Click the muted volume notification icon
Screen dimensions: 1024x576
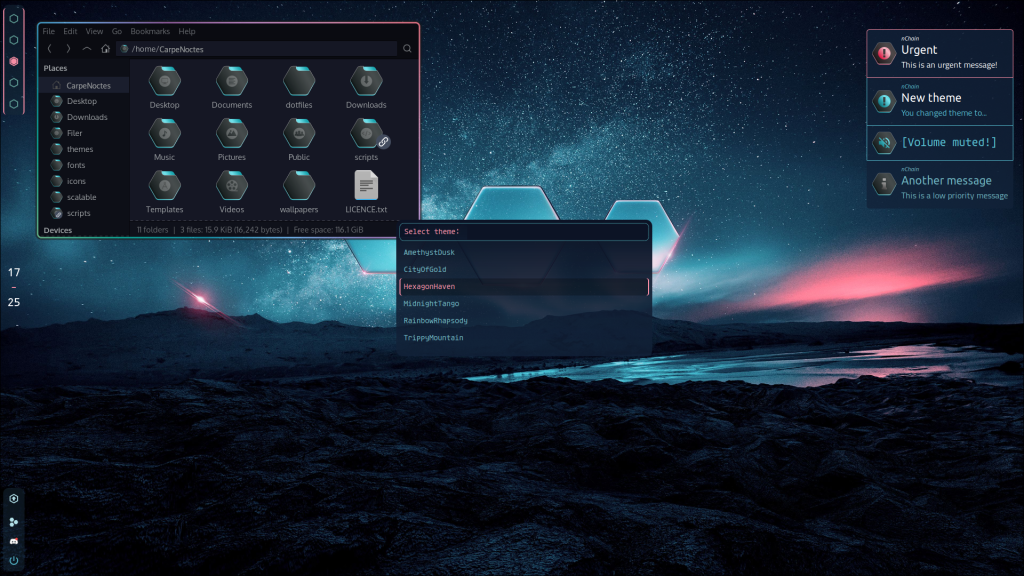(x=884, y=142)
